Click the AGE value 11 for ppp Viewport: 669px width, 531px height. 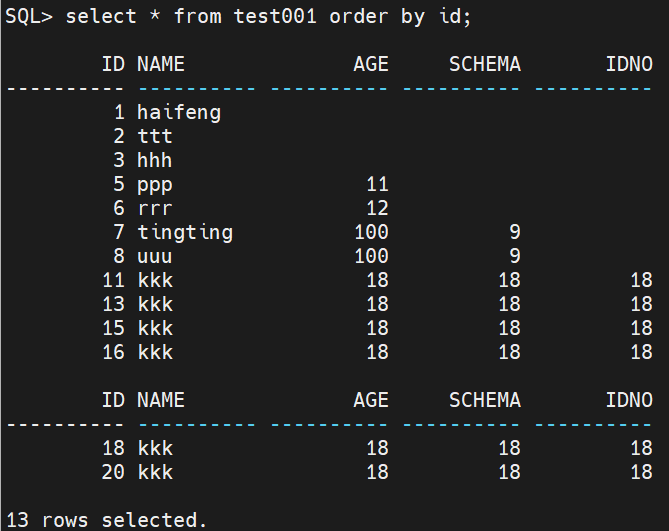click(x=376, y=184)
